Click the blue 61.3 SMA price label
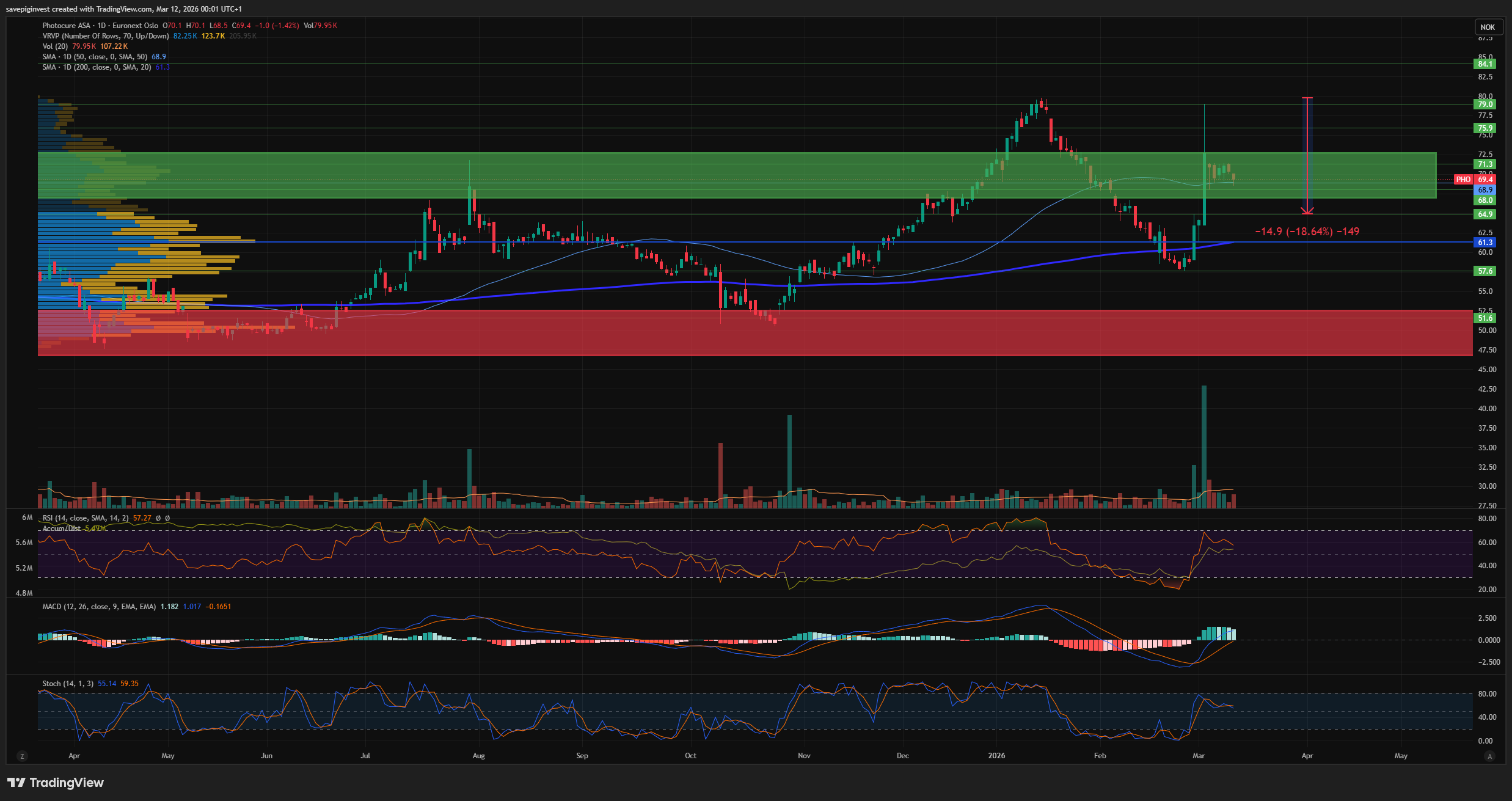Viewport: 1512px width, 801px height. [1485, 243]
